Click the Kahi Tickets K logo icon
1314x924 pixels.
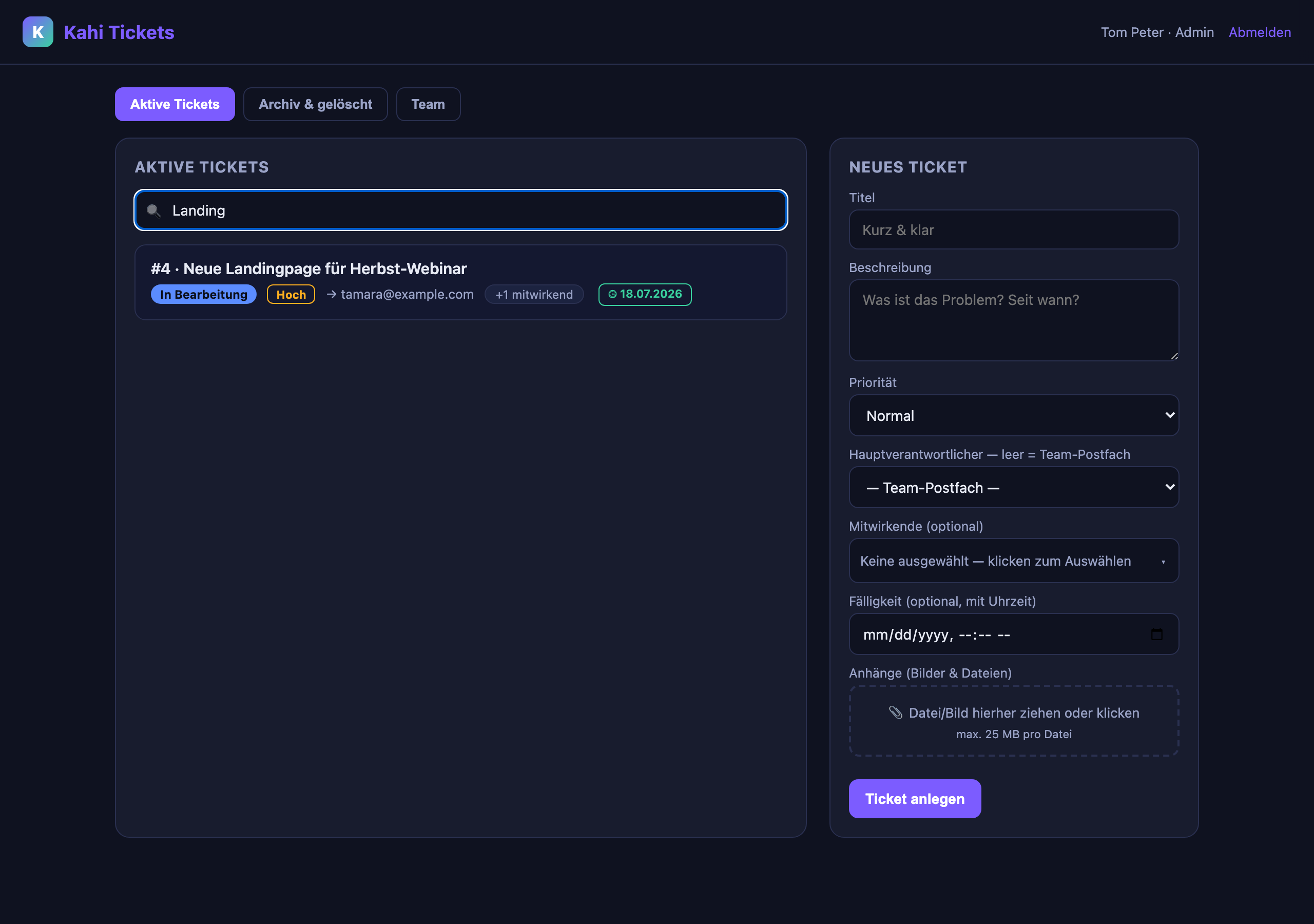pyautogui.click(x=38, y=32)
